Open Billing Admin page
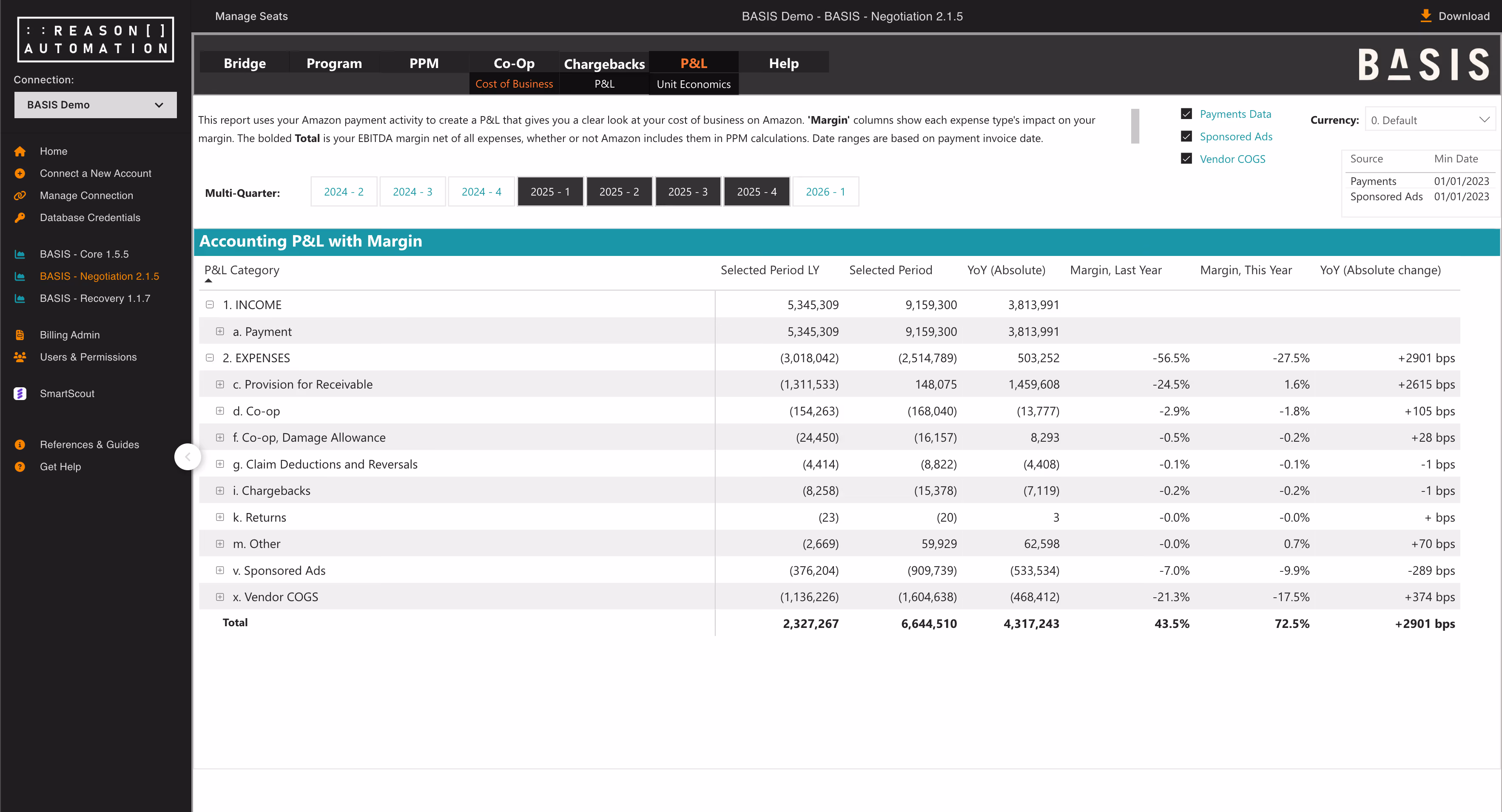Viewport: 1502px width, 812px height. (70, 335)
